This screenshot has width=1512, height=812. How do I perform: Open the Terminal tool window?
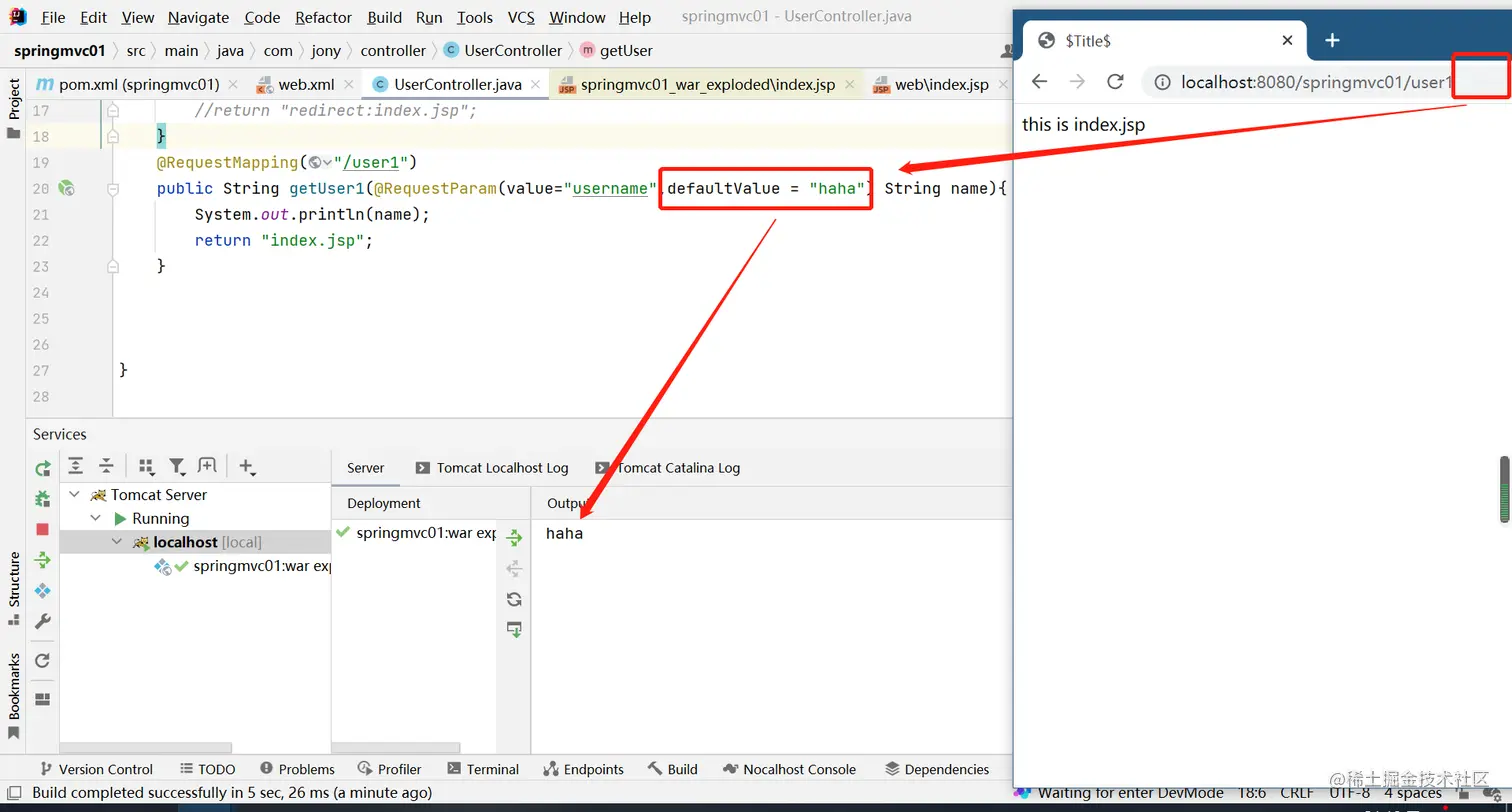pos(483,769)
